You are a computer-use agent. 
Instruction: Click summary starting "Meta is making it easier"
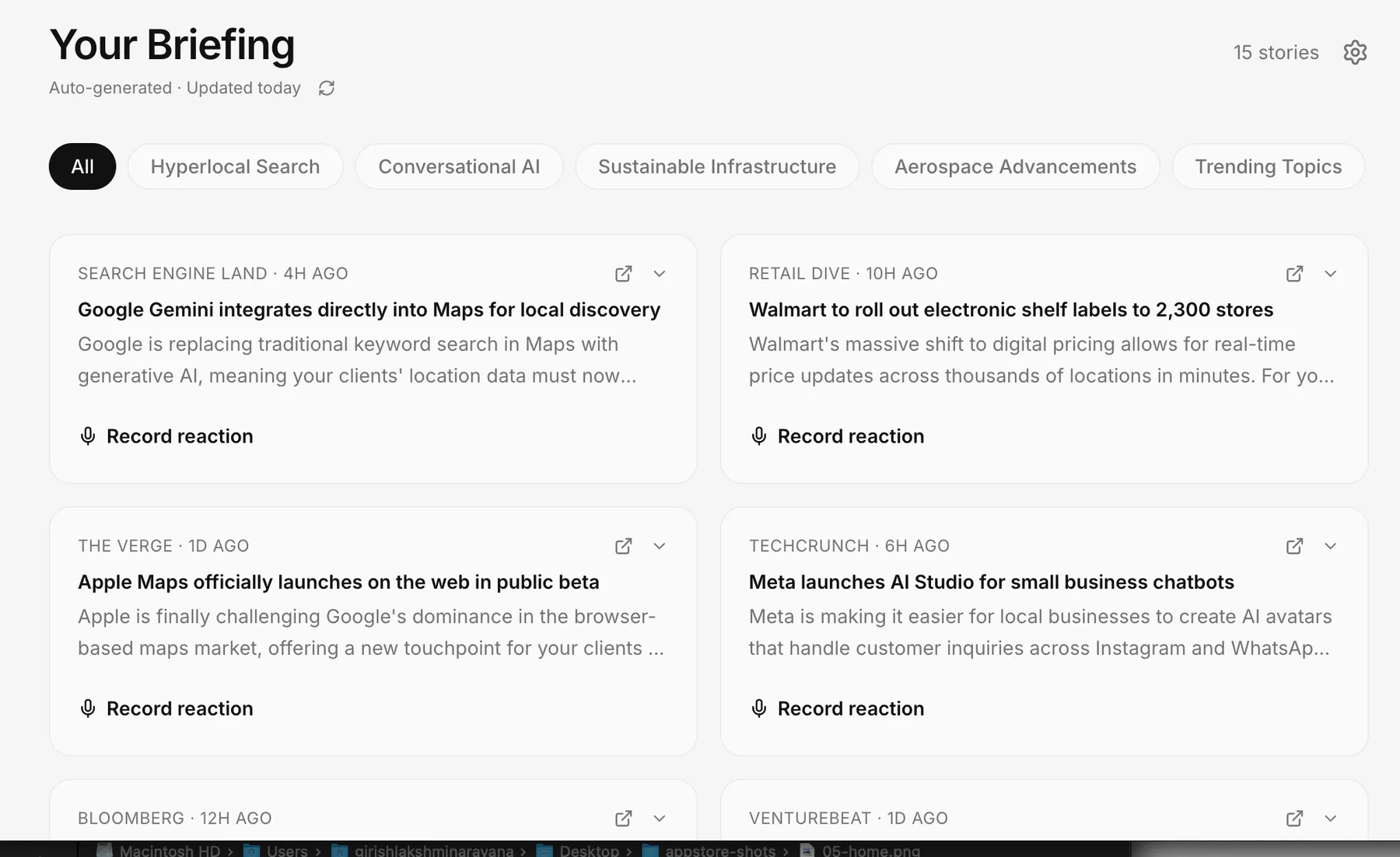[1041, 632]
